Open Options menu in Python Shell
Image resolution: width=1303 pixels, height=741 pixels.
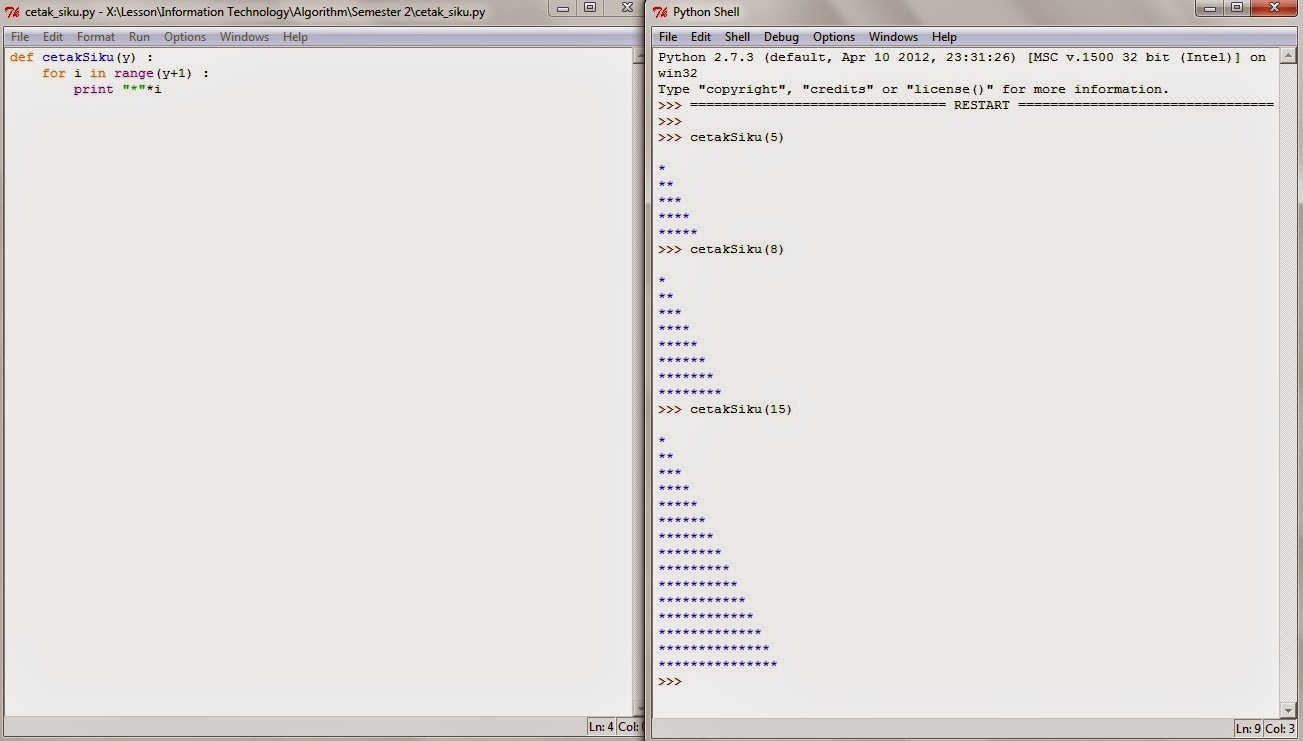(834, 37)
